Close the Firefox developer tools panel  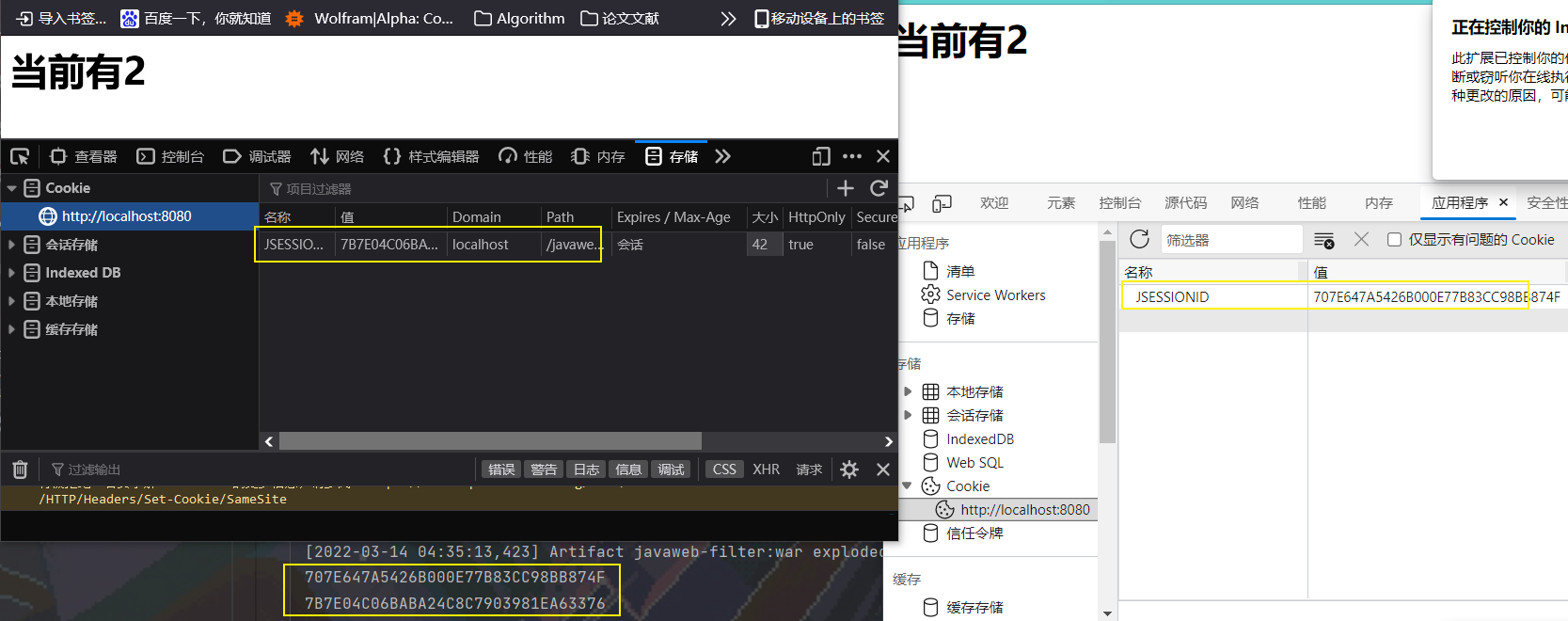(x=883, y=156)
